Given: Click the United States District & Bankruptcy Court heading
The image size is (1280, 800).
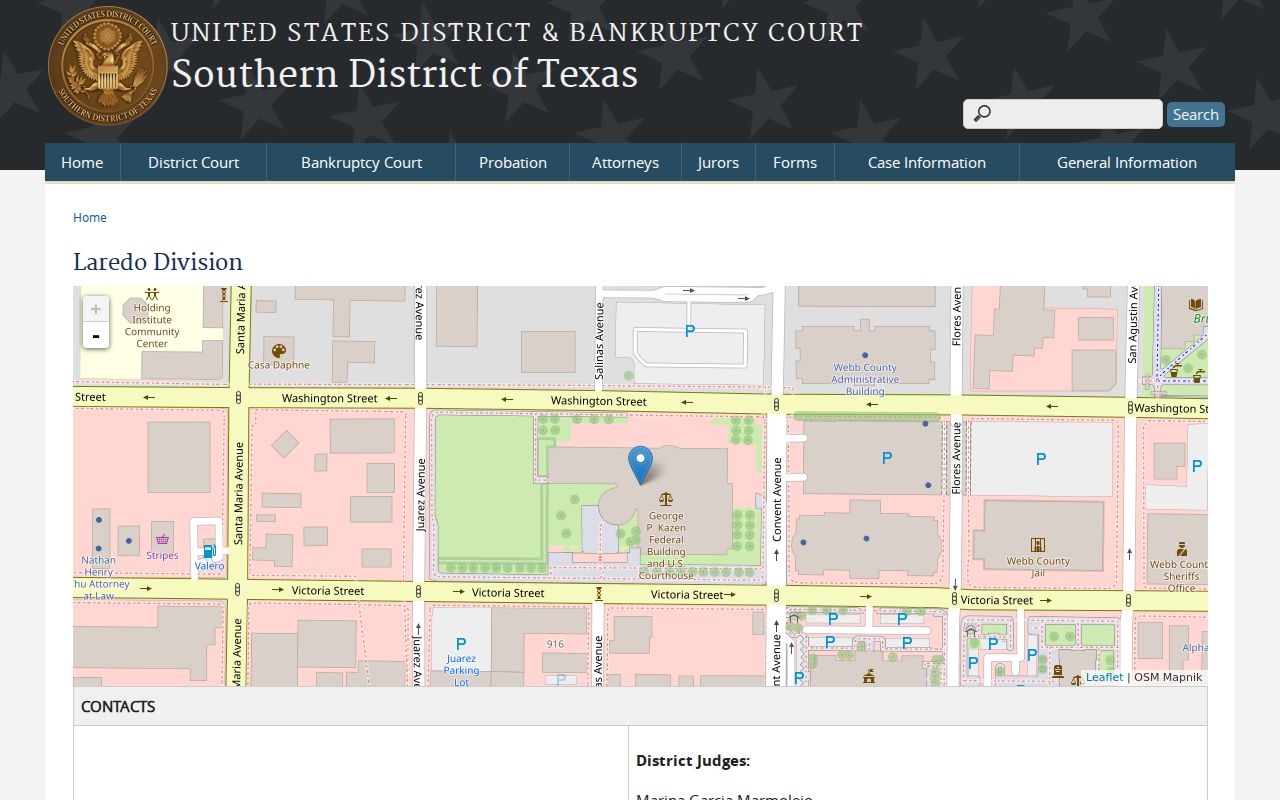Looking at the screenshot, I should pos(517,32).
